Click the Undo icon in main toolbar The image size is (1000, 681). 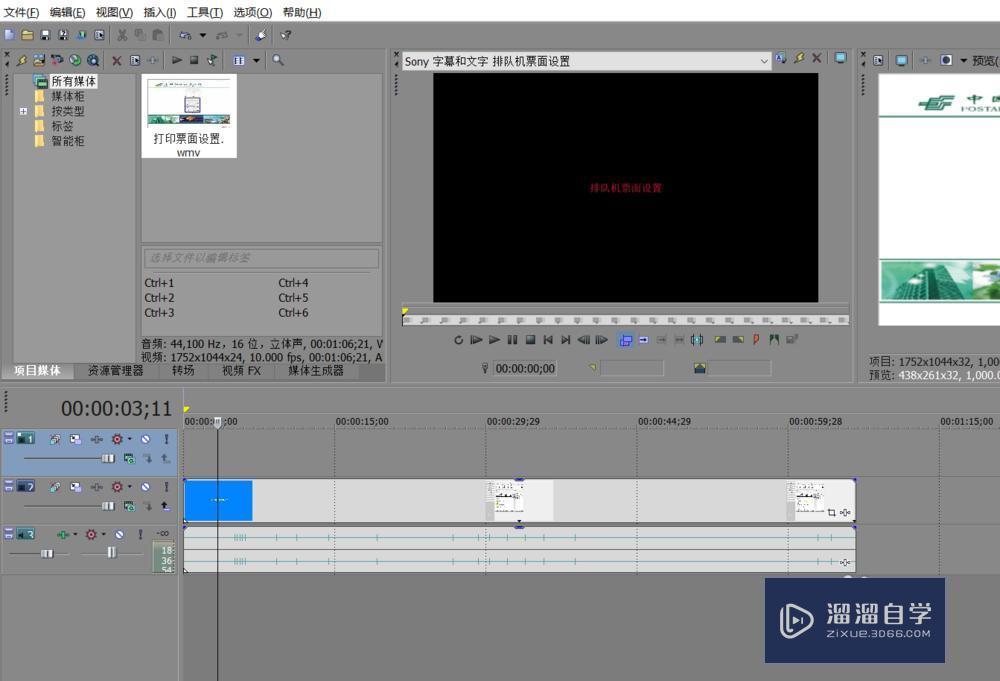tap(185, 35)
